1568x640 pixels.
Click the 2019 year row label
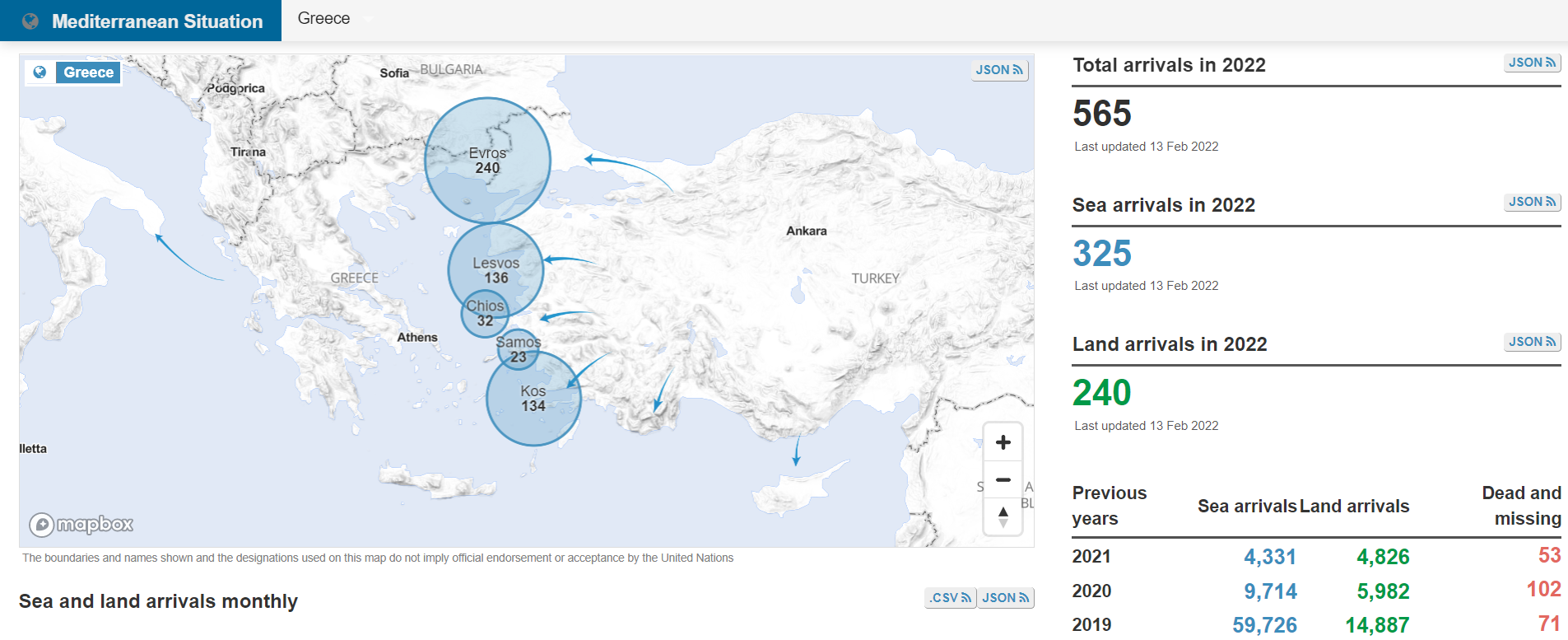click(x=1091, y=625)
